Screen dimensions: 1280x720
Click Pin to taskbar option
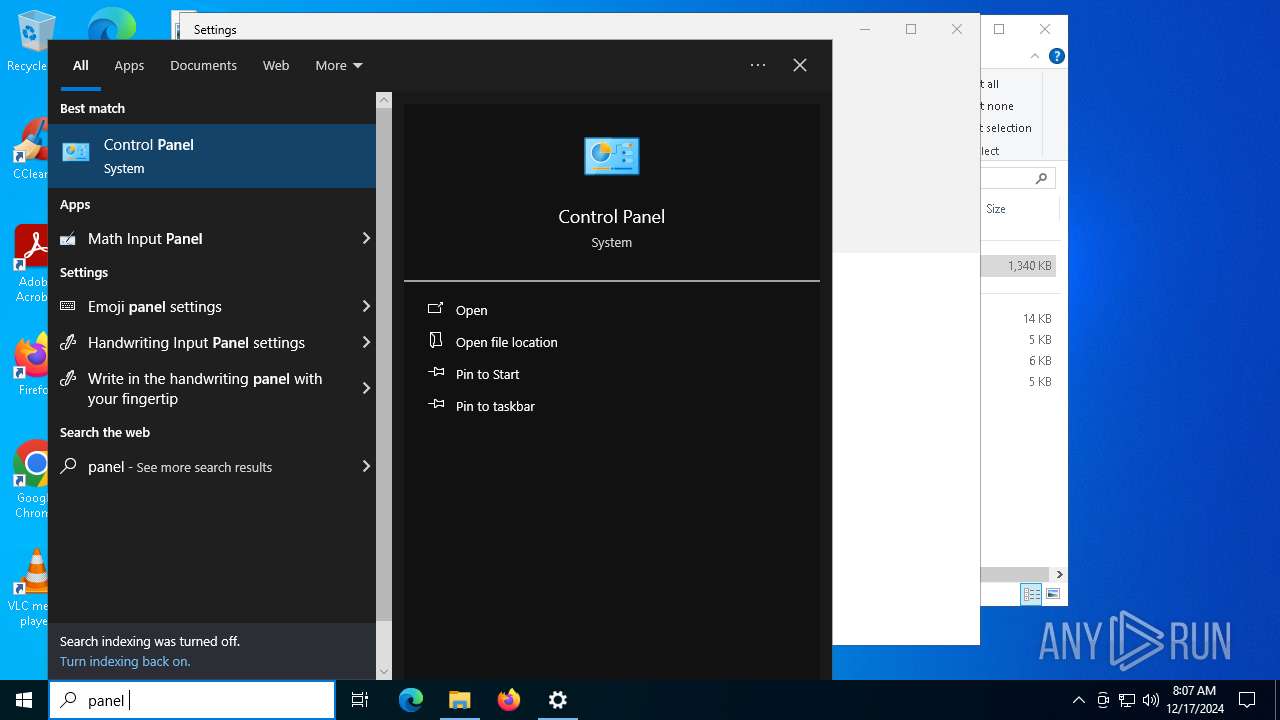495,406
